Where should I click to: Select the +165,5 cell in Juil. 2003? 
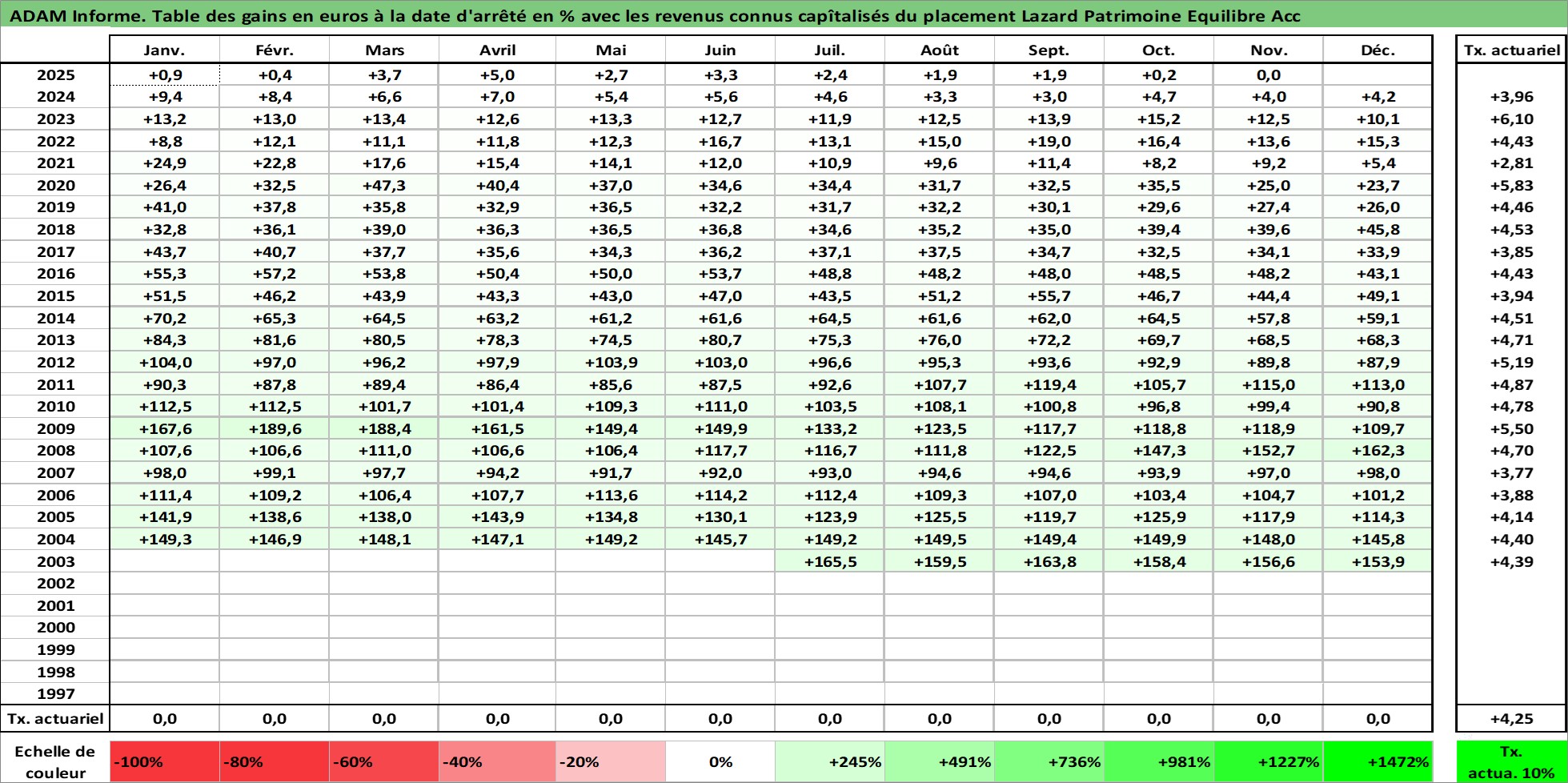[829, 561]
